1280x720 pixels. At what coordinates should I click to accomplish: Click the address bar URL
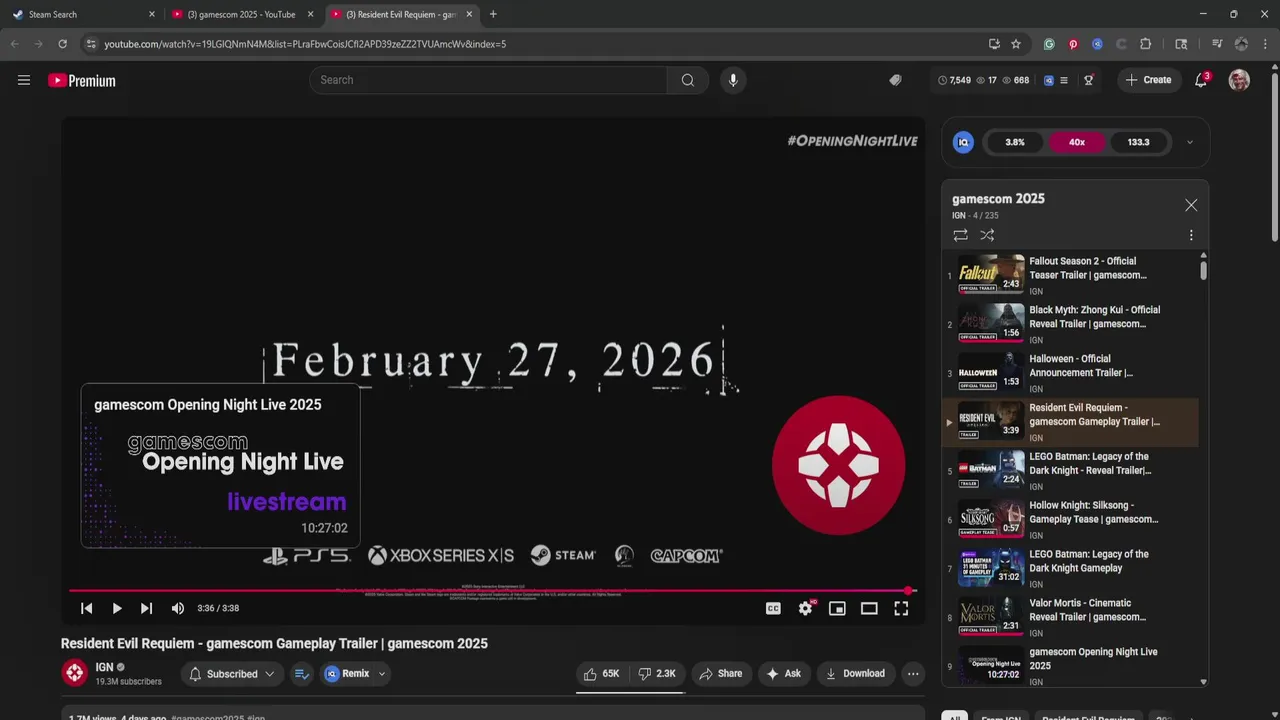[305, 44]
